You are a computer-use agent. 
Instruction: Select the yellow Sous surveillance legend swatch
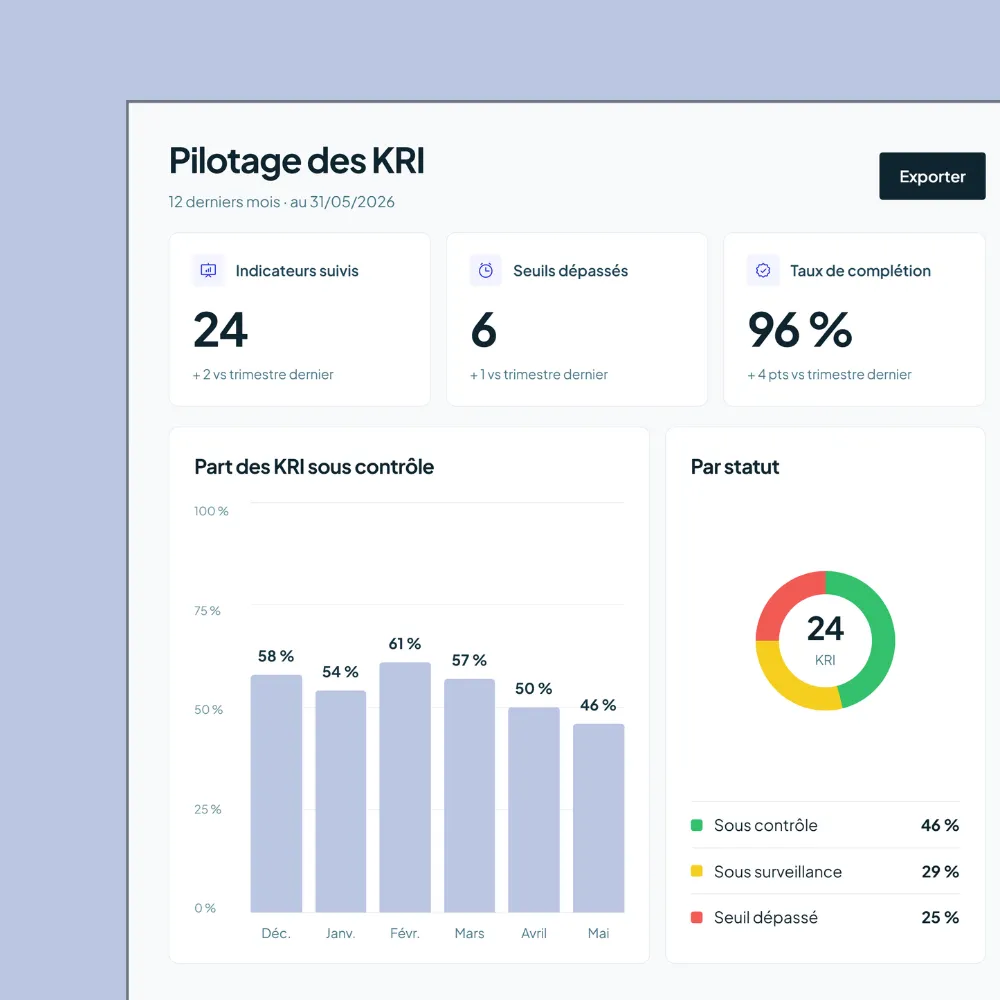pos(696,871)
